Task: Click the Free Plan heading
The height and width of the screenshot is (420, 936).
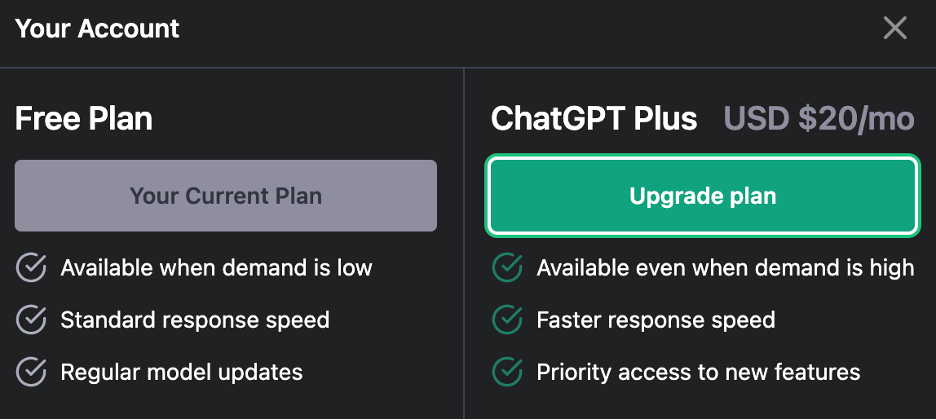Action: 84,119
